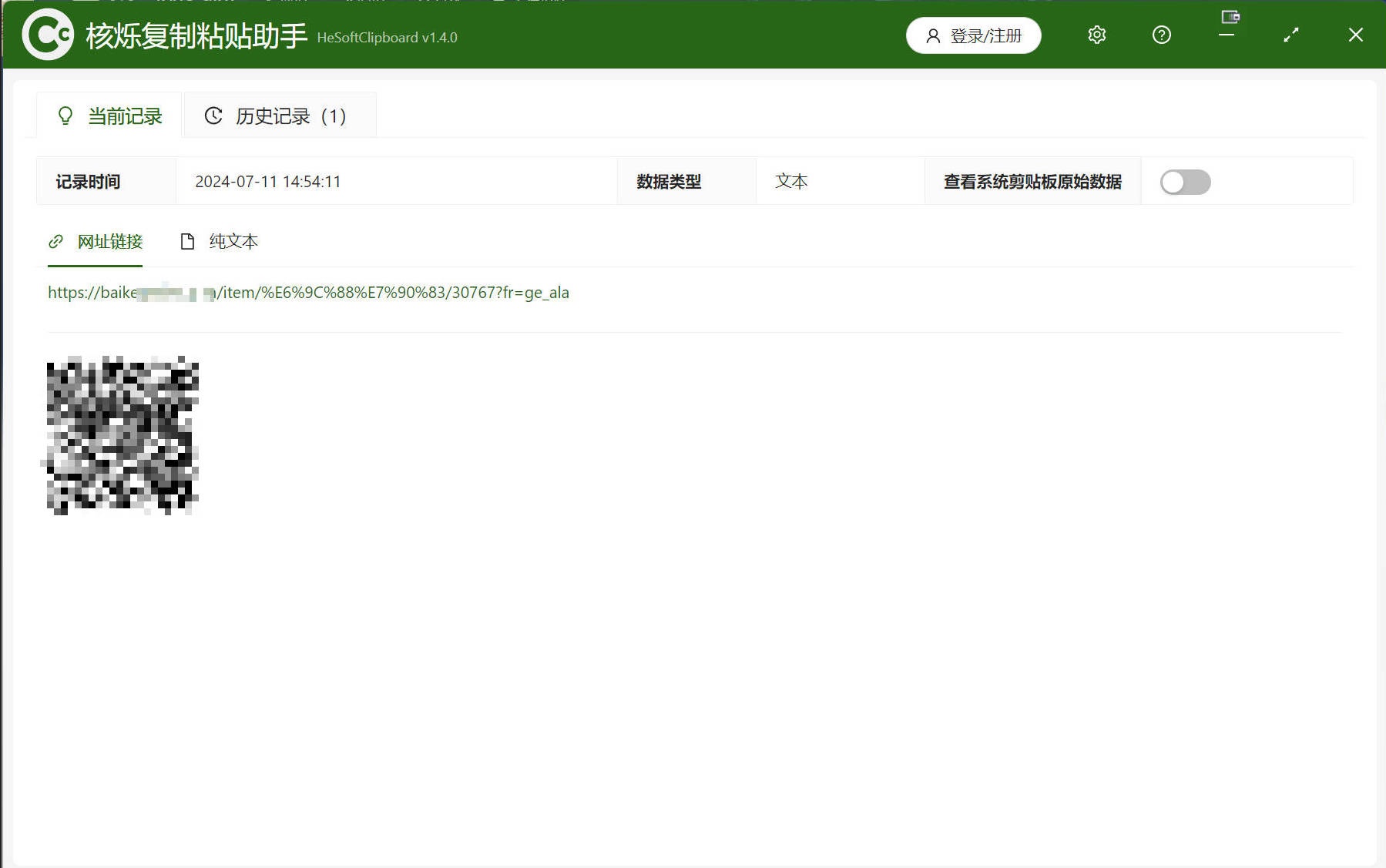Open the green baike URL link
The height and width of the screenshot is (868, 1386).
click(308, 293)
